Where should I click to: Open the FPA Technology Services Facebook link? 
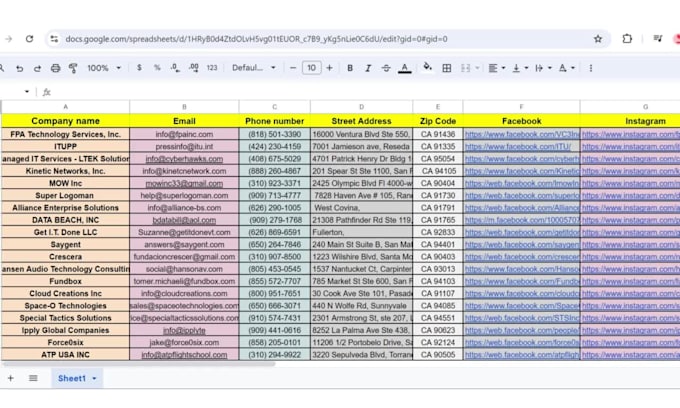point(522,134)
